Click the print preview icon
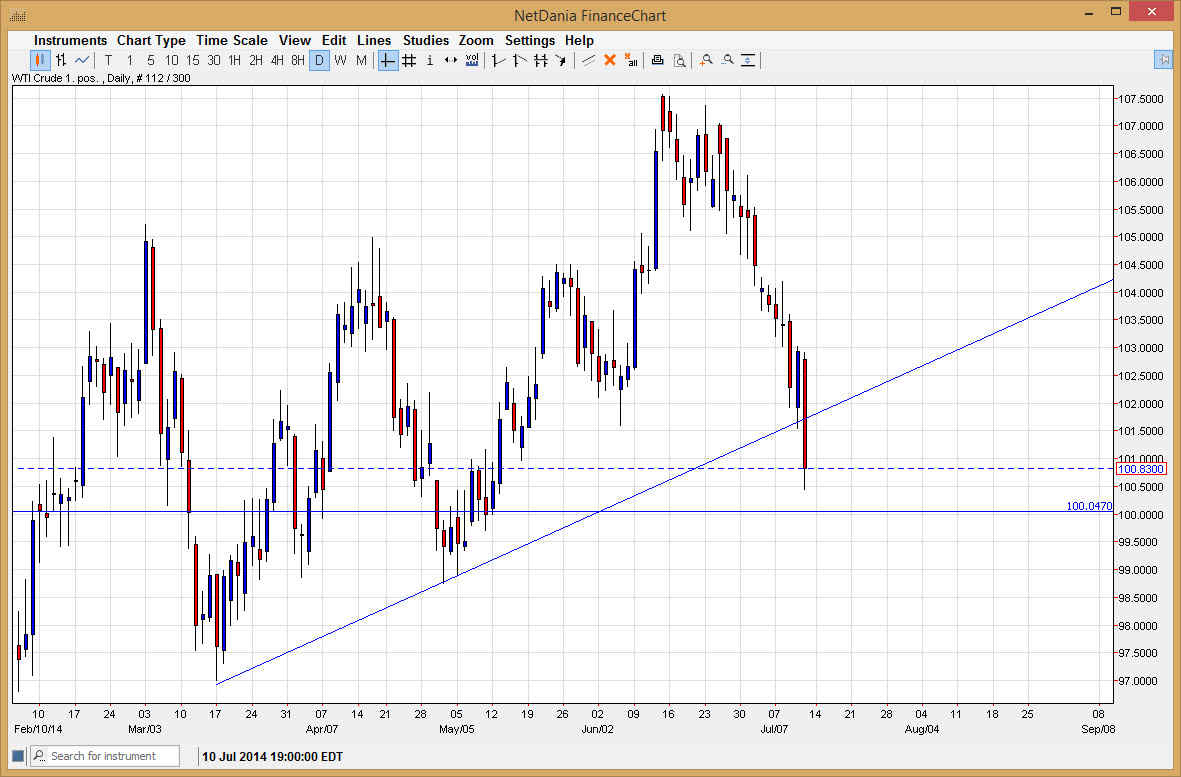Image resolution: width=1181 pixels, height=777 pixels. coord(680,60)
